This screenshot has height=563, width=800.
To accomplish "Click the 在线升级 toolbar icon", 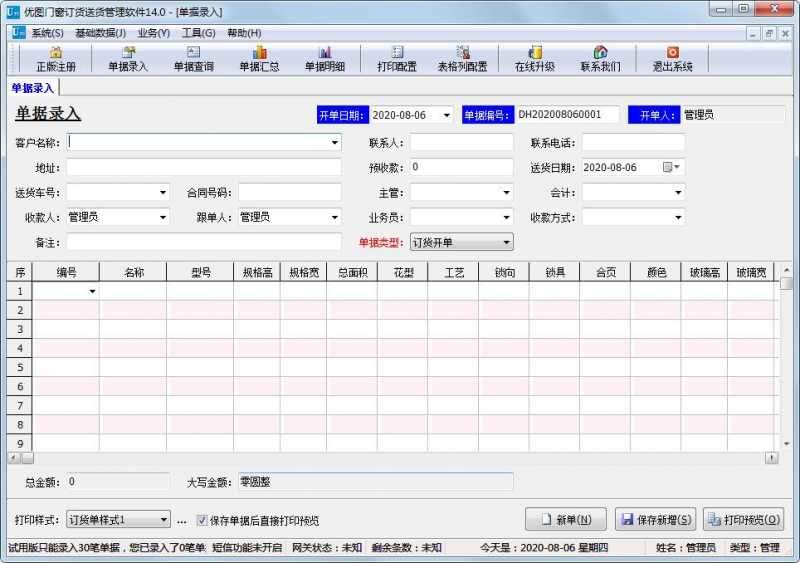I will pos(535,59).
